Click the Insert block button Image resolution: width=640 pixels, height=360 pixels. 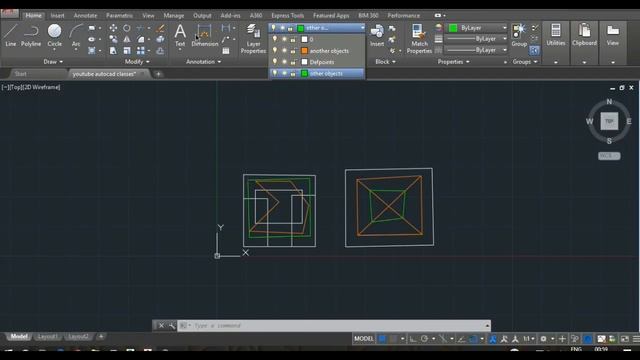coord(377,35)
